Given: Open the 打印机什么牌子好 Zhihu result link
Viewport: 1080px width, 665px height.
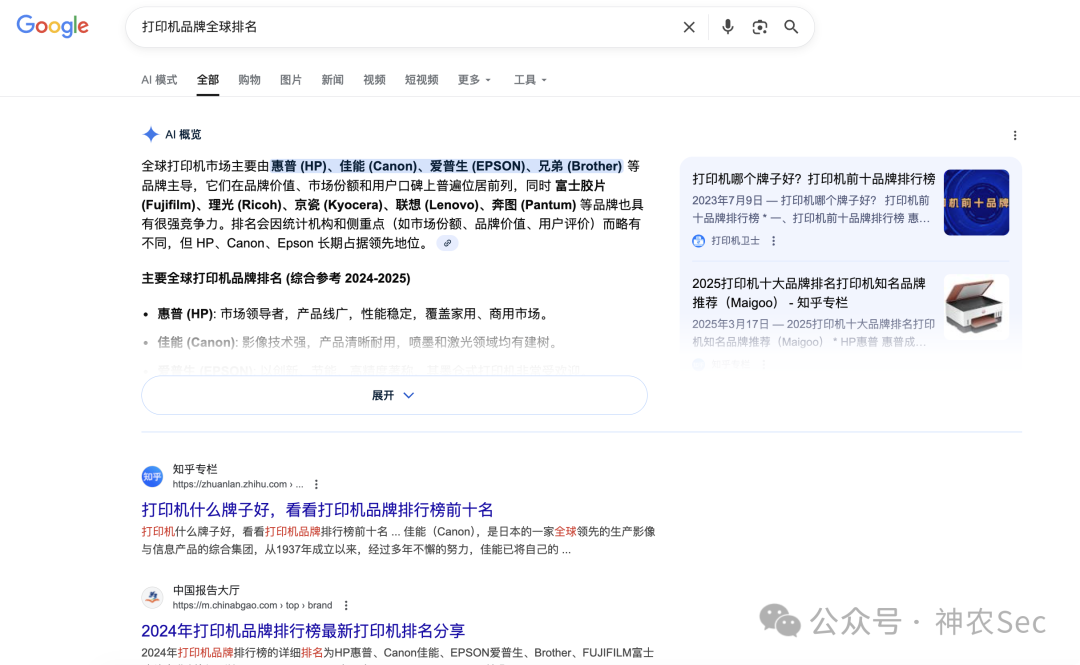Looking at the screenshot, I should click(316, 510).
